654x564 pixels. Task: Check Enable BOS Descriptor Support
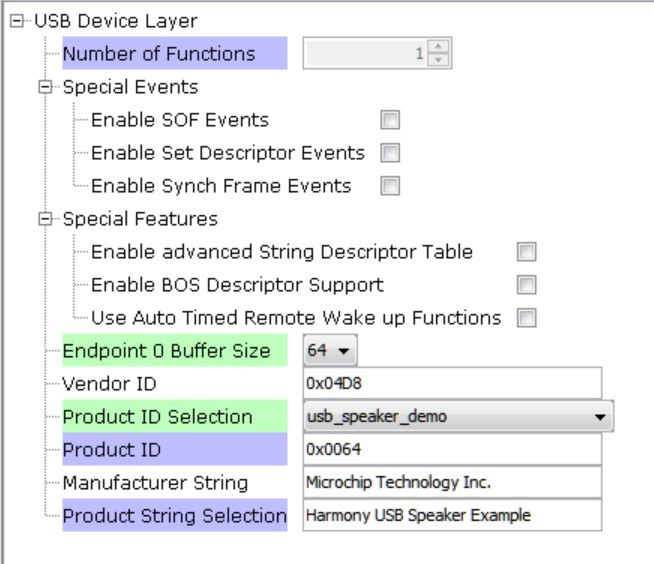pyautogui.click(x=526, y=285)
